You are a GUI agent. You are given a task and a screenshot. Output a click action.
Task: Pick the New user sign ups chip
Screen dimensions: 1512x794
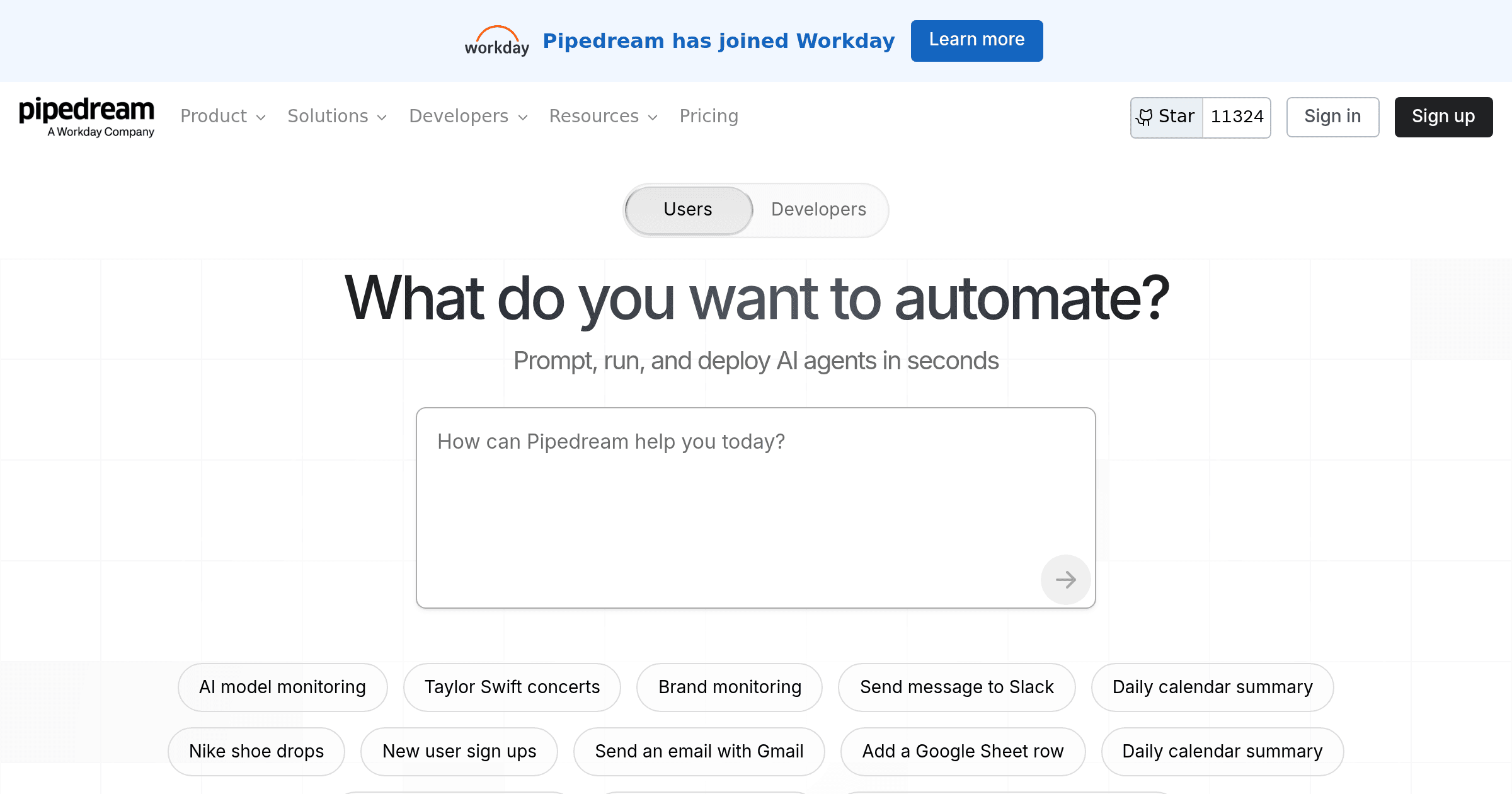click(459, 752)
